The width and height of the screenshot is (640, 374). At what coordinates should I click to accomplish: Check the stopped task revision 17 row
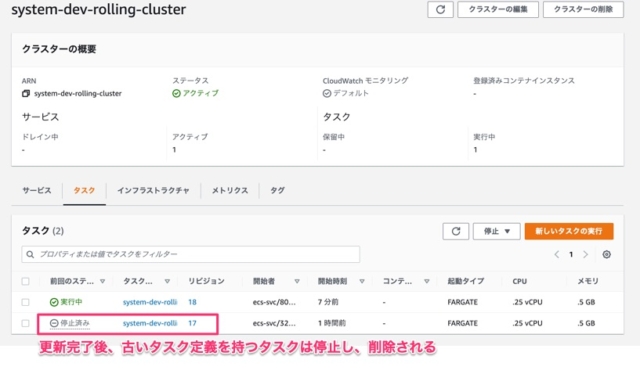tap(25, 323)
